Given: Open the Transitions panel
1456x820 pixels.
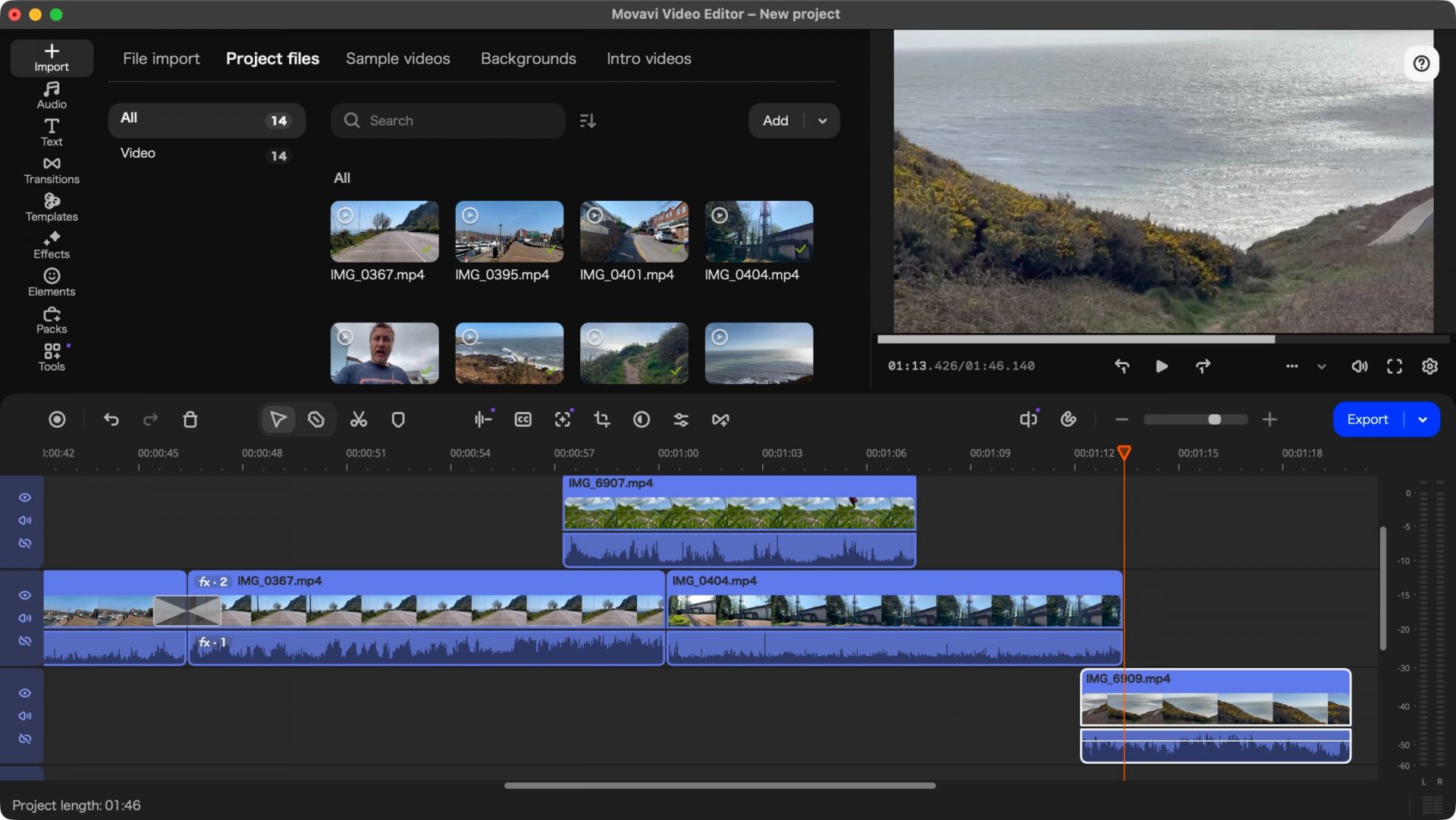Looking at the screenshot, I should (x=52, y=171).
